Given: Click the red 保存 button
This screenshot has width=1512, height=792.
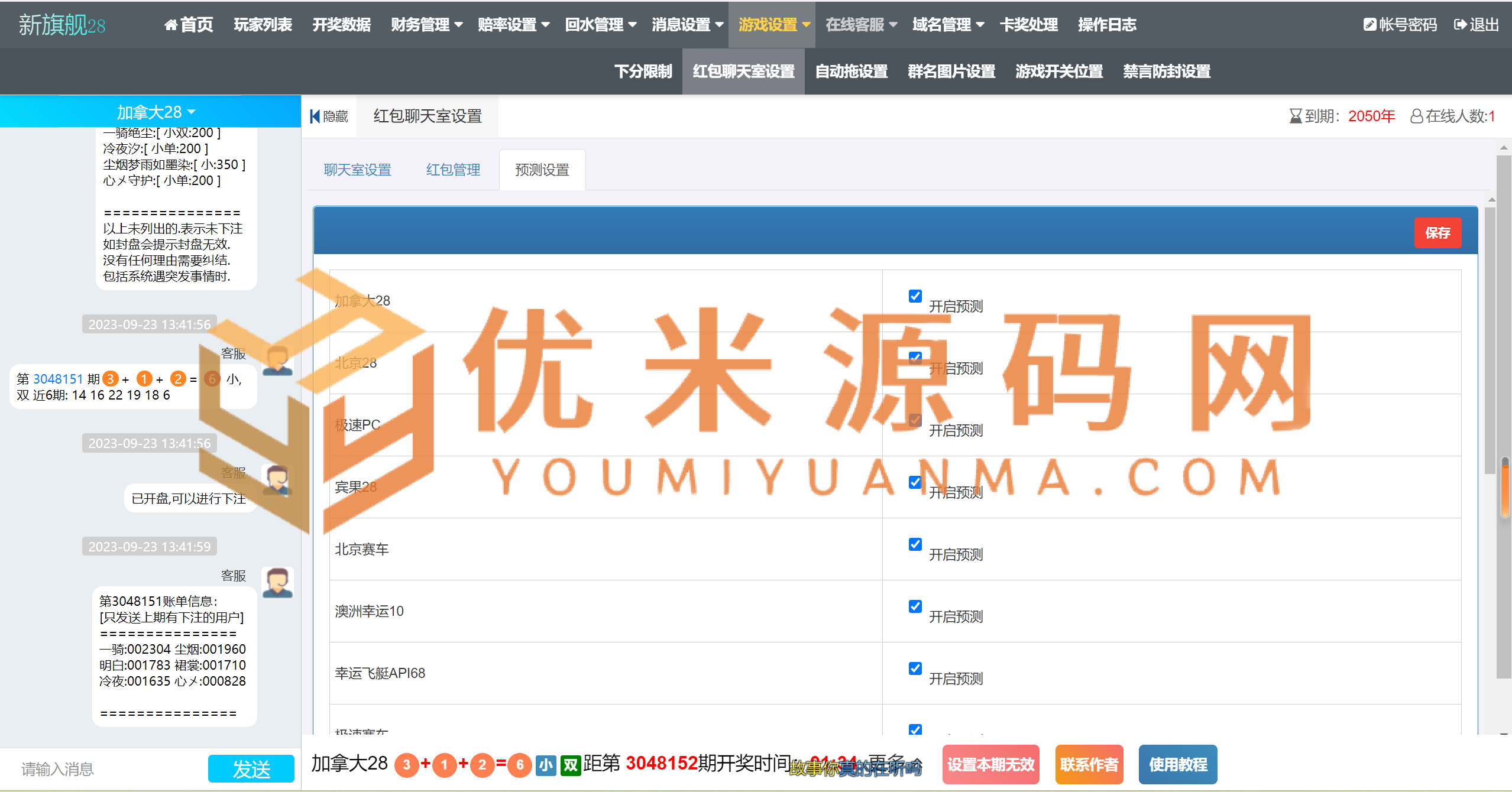Looking at the screenshot, I should pos(1437,233).
